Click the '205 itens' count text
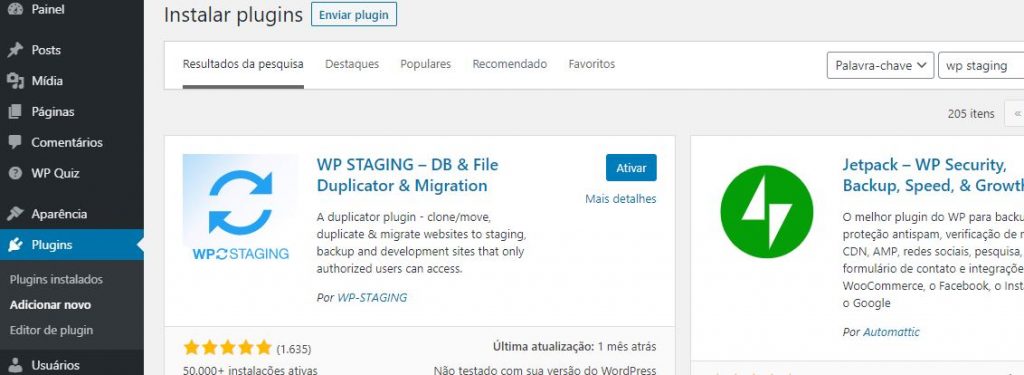1024x375 pixels. pos(971,114)
